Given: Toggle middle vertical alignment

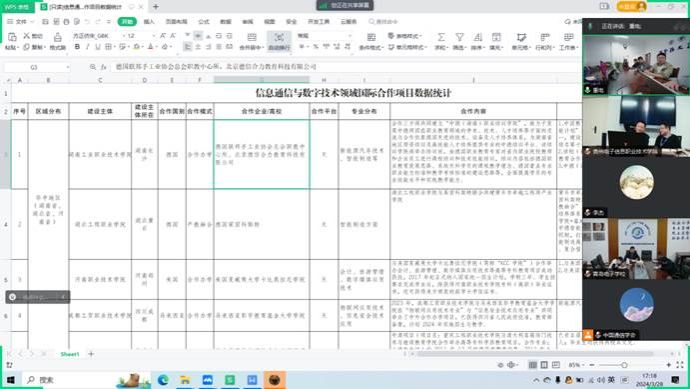Looking at the screenshot, I should [x=198, y=36].
